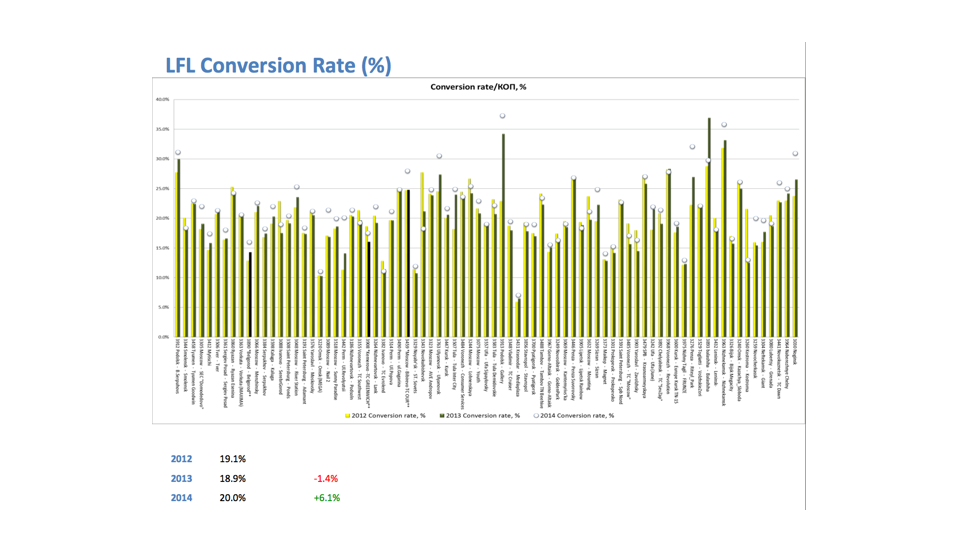Click the 40.0% y-axis label
The height and width of the screenshot is (551, 958).
click(x=163, y=99)
